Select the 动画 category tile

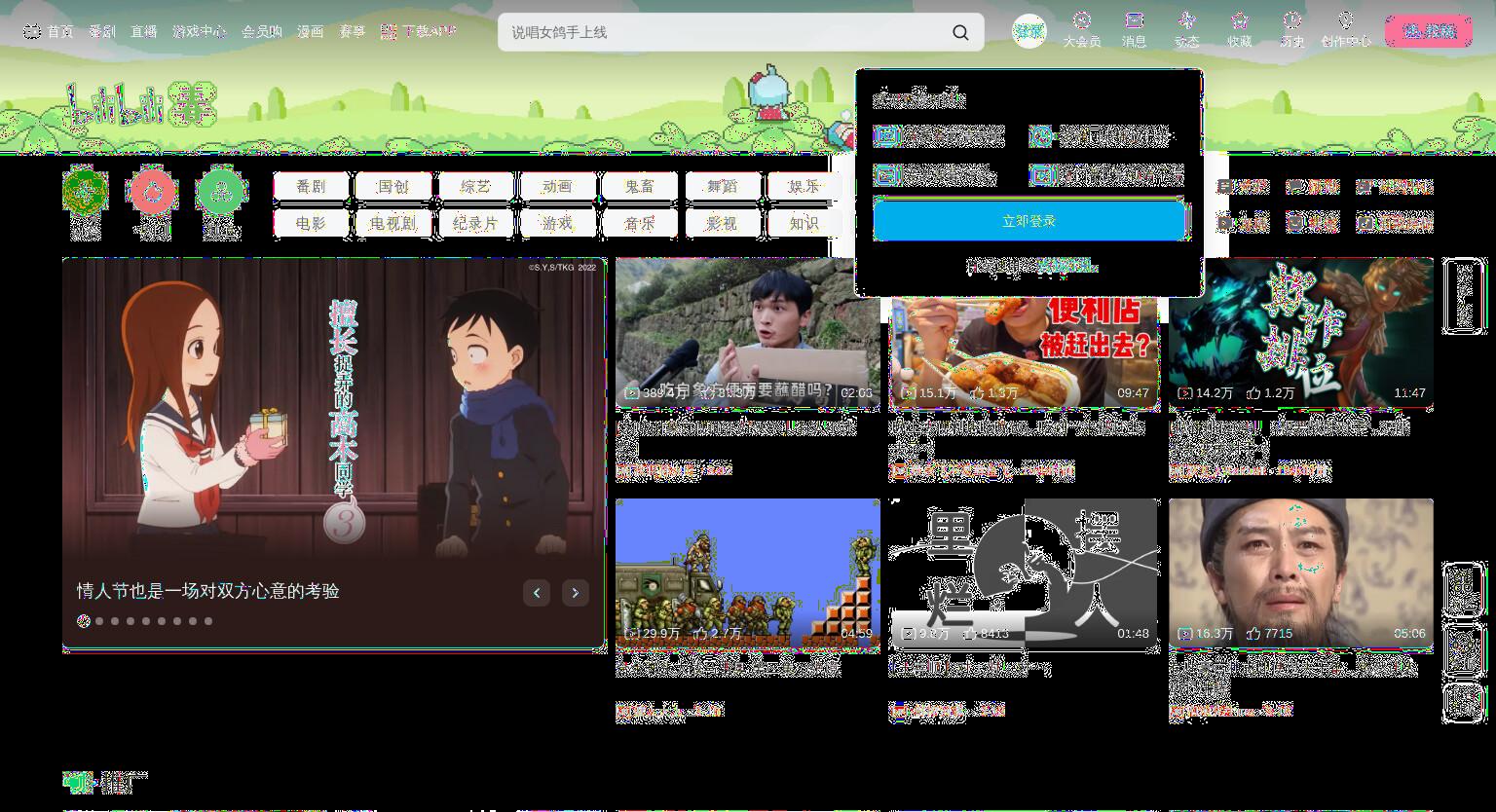click(557, 186)
